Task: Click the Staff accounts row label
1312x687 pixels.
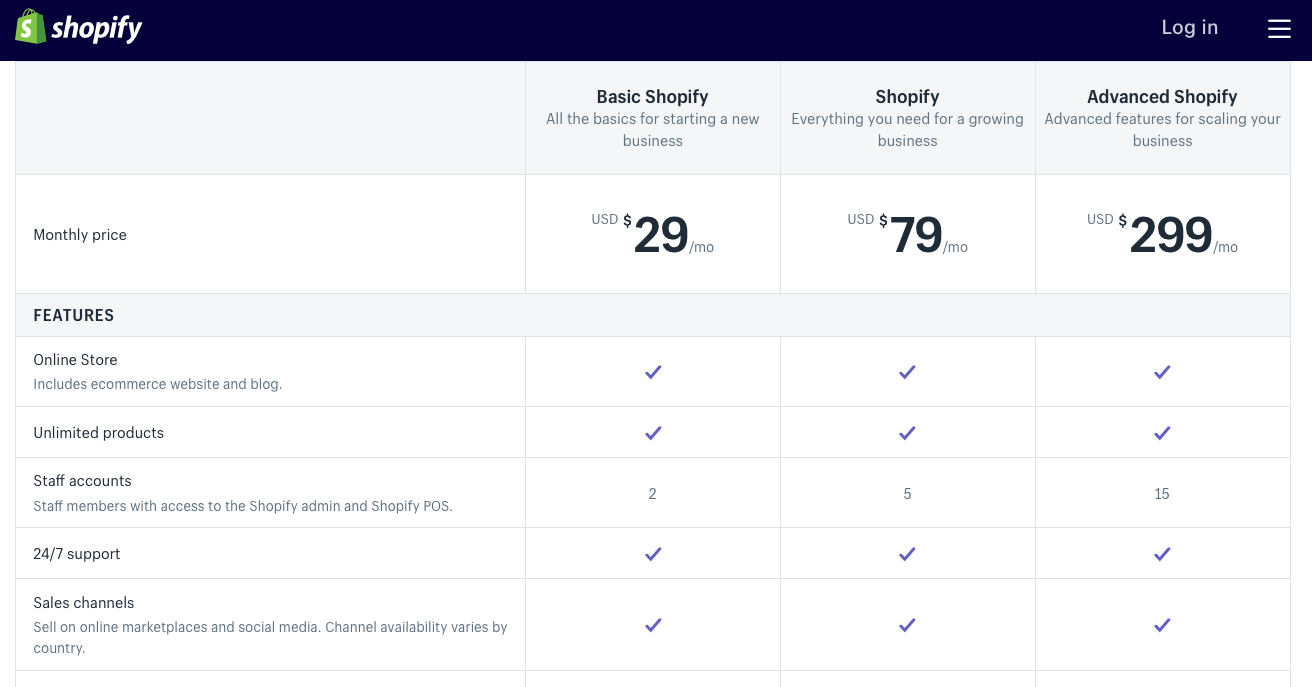Action: point(82,481)
